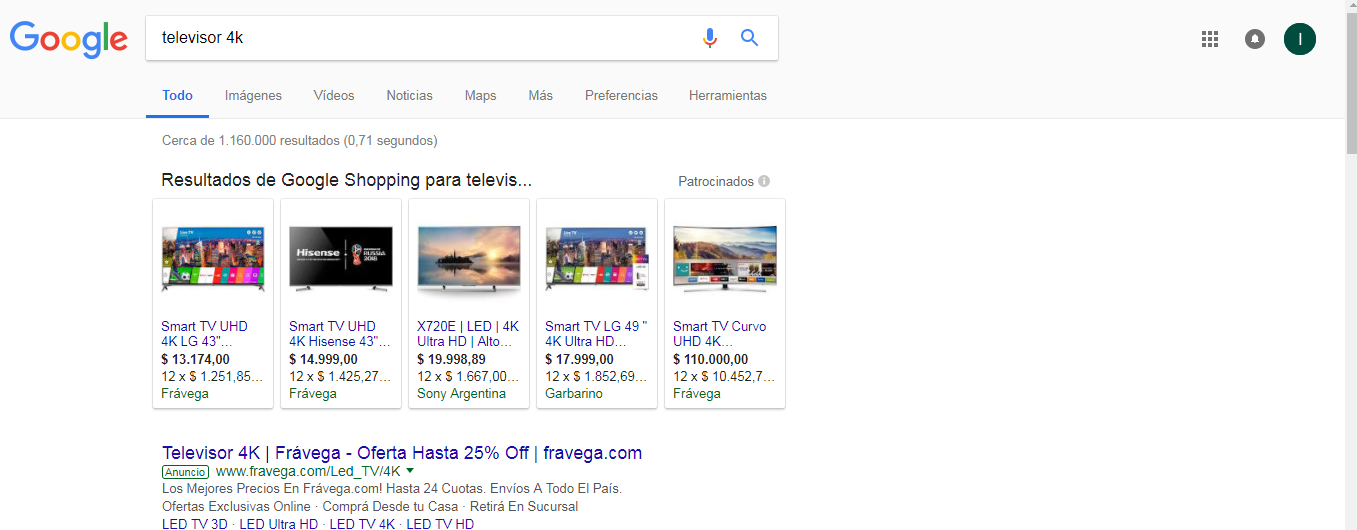This screenshot has height=530, width=1357.
Task: Open the Herramientas search tools
Action: click(x=727, y=96)
